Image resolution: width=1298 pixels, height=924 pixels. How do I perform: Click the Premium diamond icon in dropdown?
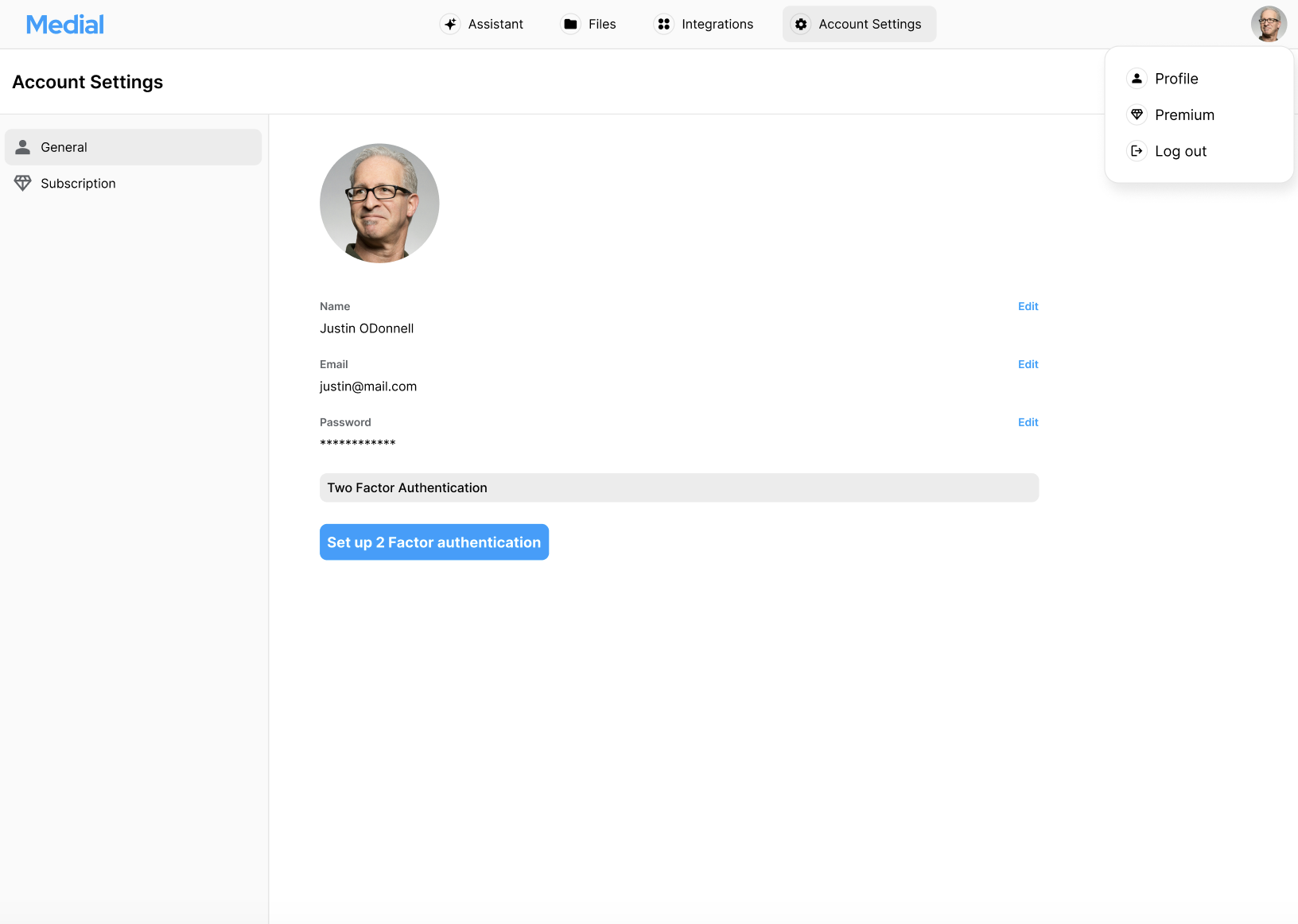(x=1137, y=115)
